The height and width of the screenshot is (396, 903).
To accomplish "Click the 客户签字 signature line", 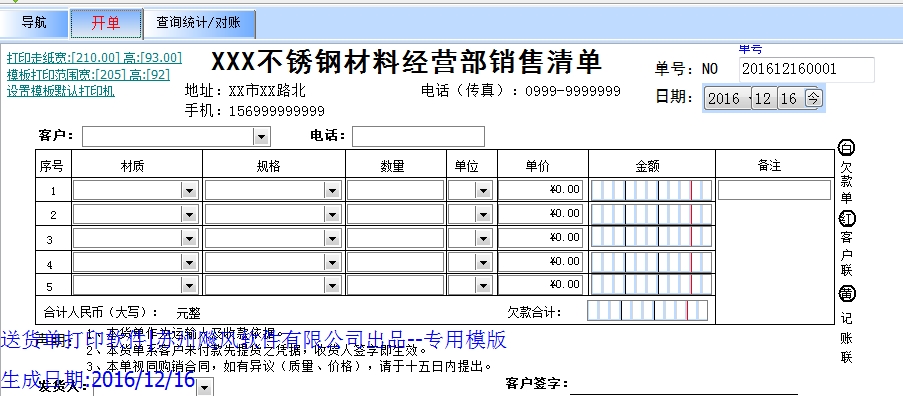I will pyautogui.click(x=684, y=394).
